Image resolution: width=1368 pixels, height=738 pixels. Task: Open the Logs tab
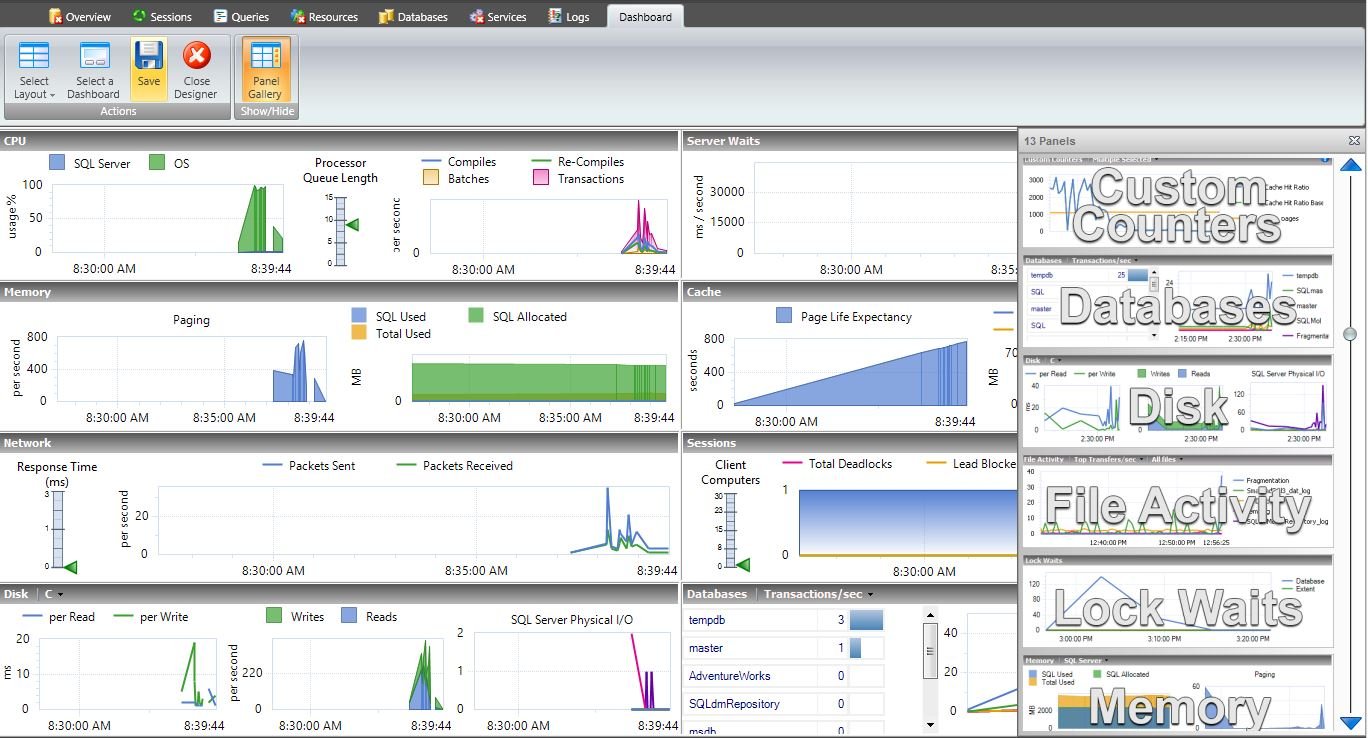click(569, 16)
